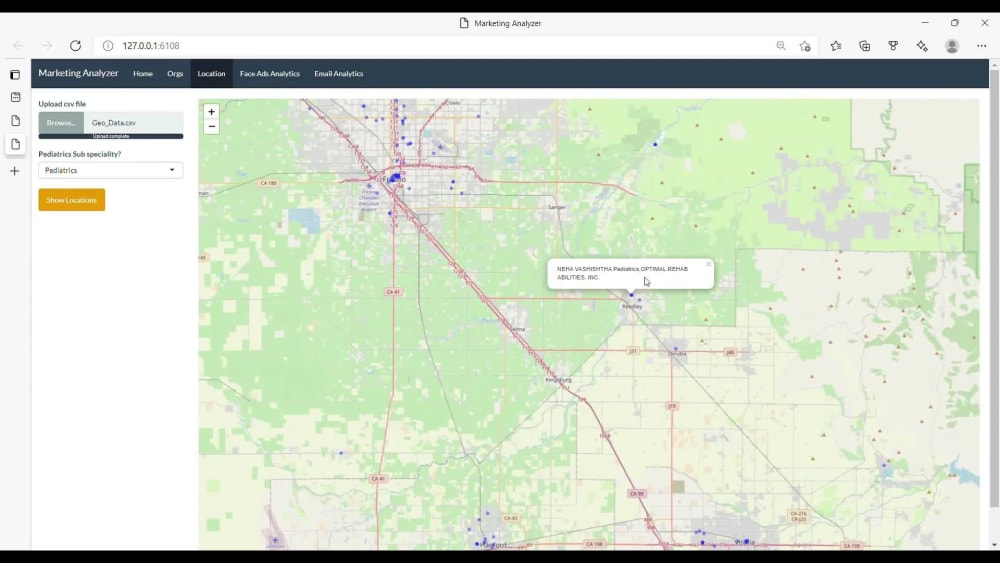The image size is (1000, 563).
Task: Open Email Analytics page
Action: [x=339, y=73]
